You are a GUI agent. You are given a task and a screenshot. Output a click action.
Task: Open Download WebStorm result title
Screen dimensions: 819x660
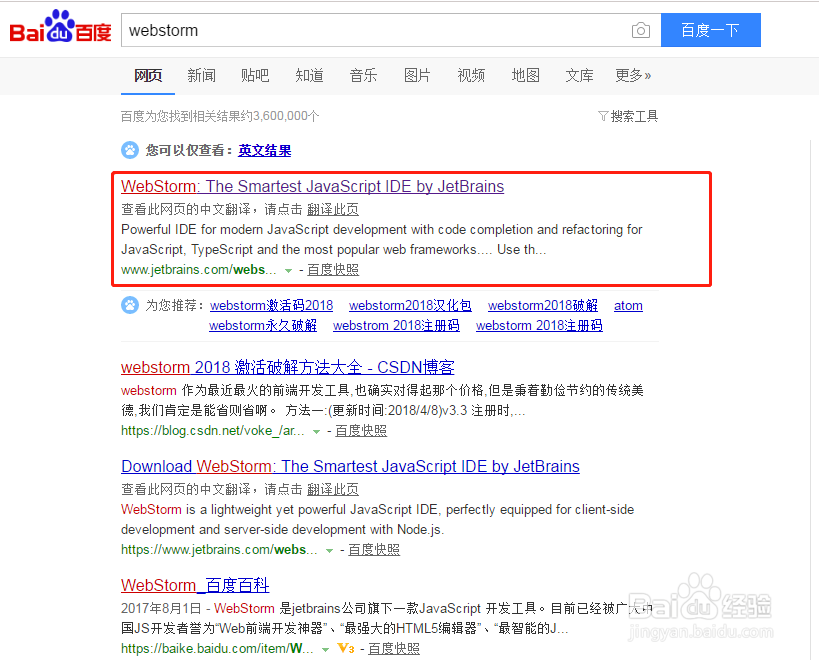350,466
